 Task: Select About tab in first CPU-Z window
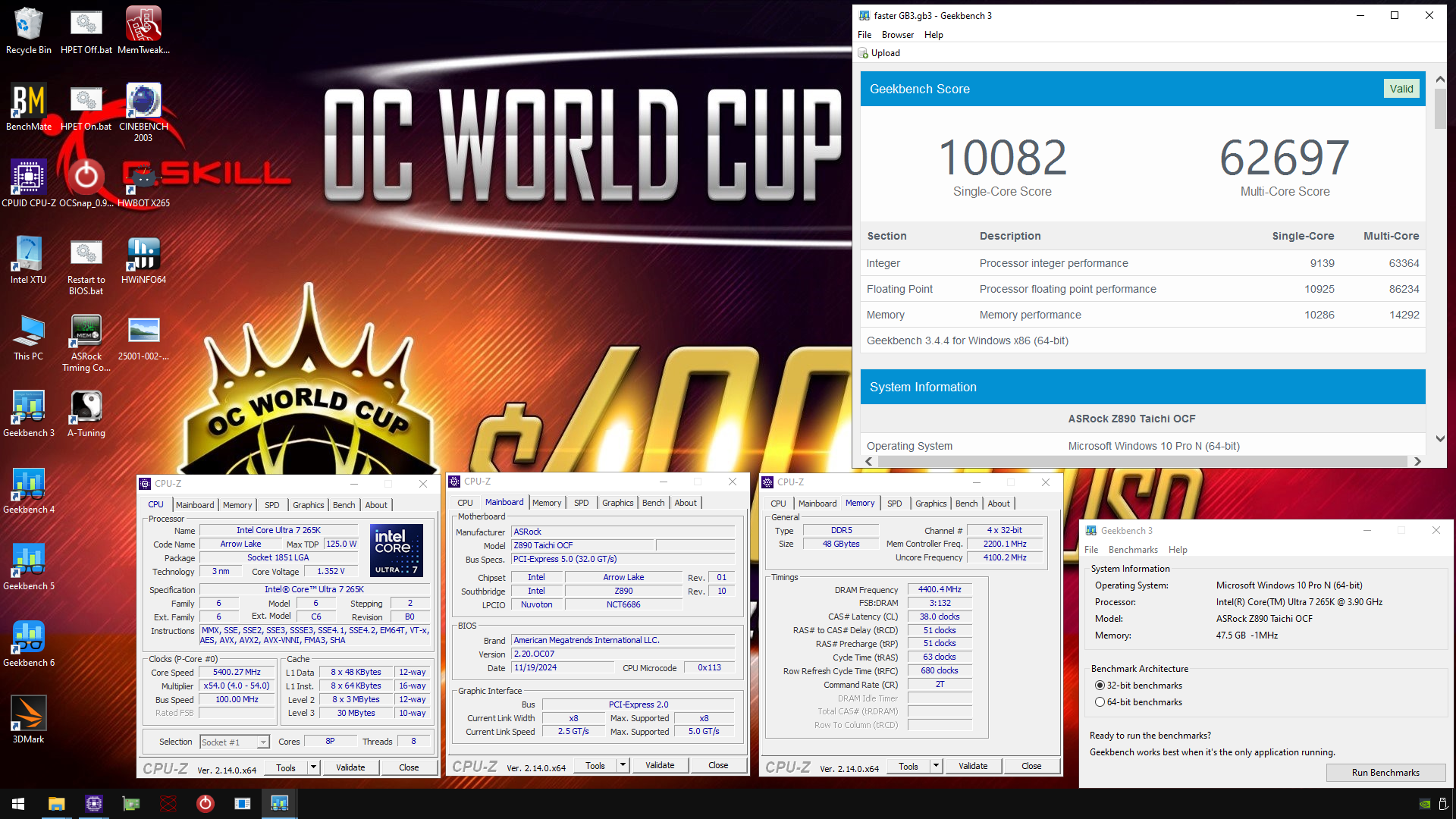[376, 505]
